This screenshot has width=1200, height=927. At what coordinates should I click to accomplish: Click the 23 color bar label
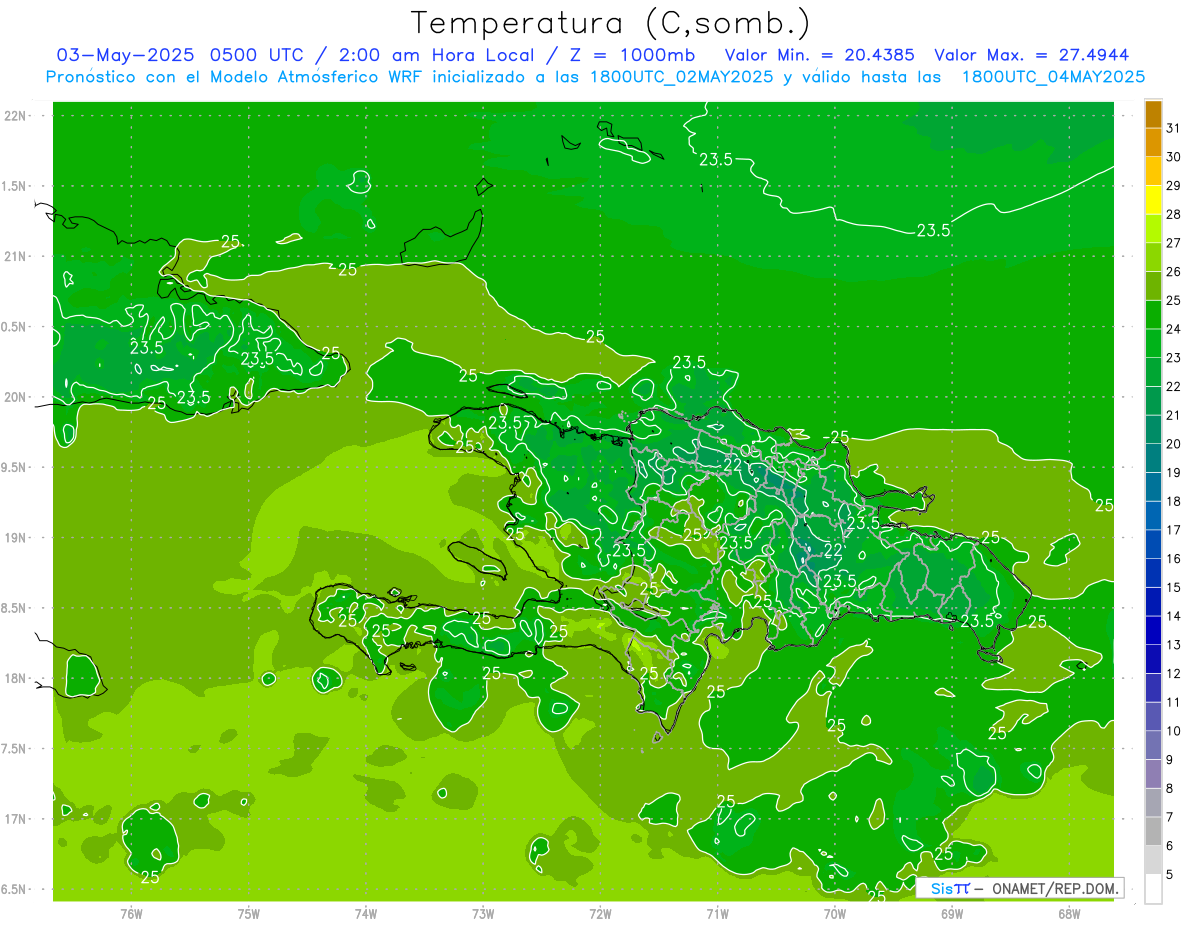pyautogui.click(x=1174, y=358)
